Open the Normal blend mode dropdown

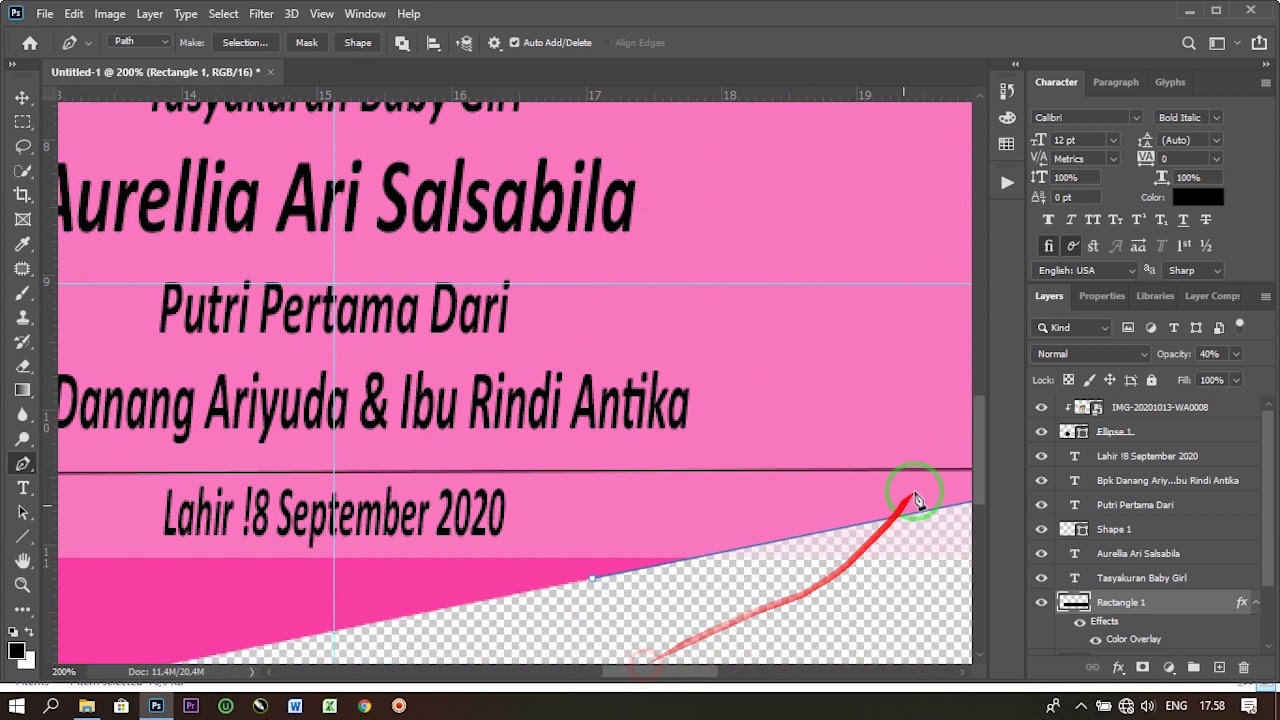(1091, 354)
